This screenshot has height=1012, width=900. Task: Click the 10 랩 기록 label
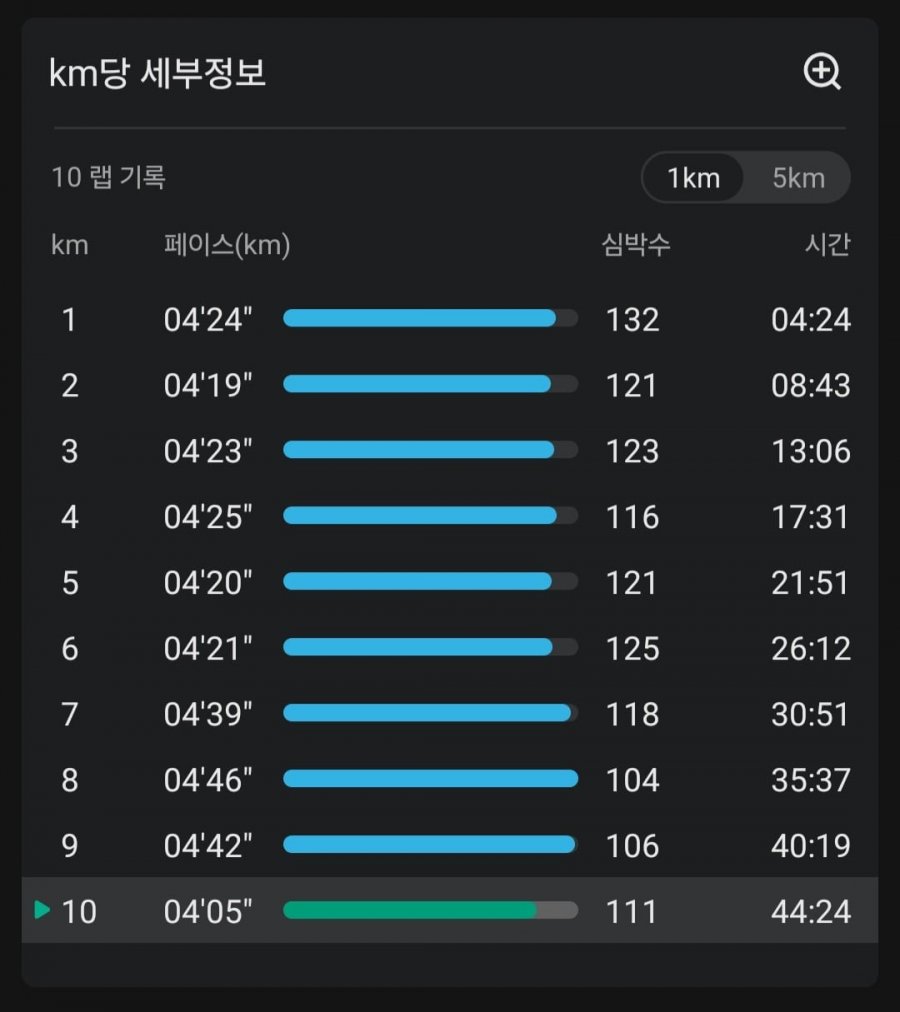108,177
